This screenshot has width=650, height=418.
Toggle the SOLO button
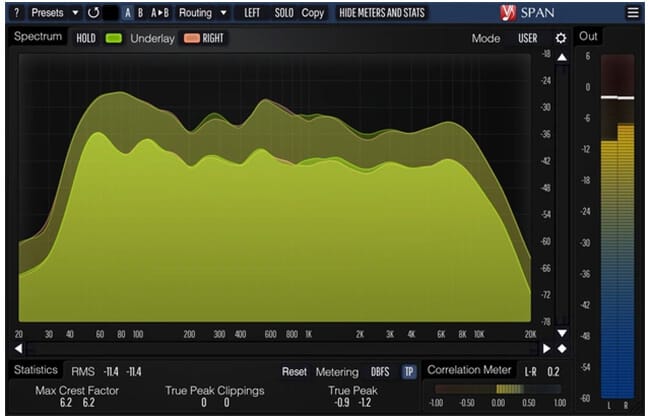[284, 13]
